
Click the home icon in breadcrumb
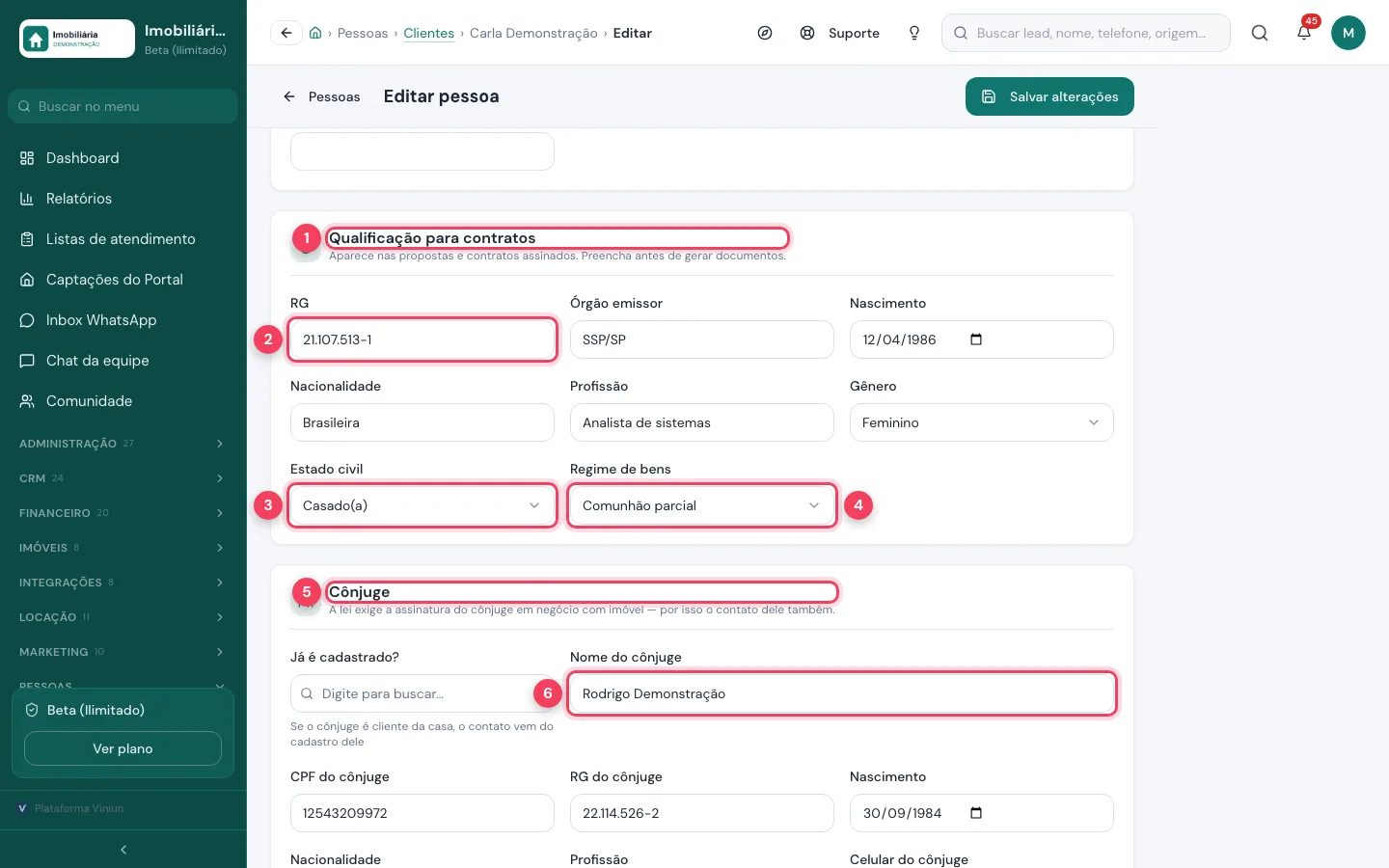pyautogui.click(x=315, y=33)
